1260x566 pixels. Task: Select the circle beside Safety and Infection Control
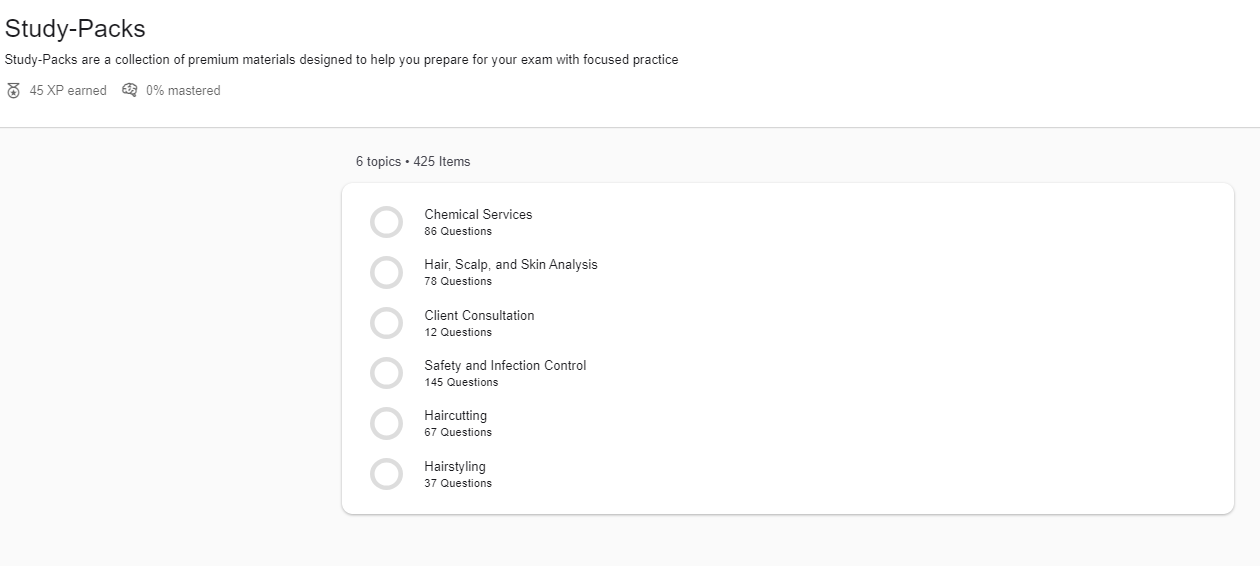point(386,373)
